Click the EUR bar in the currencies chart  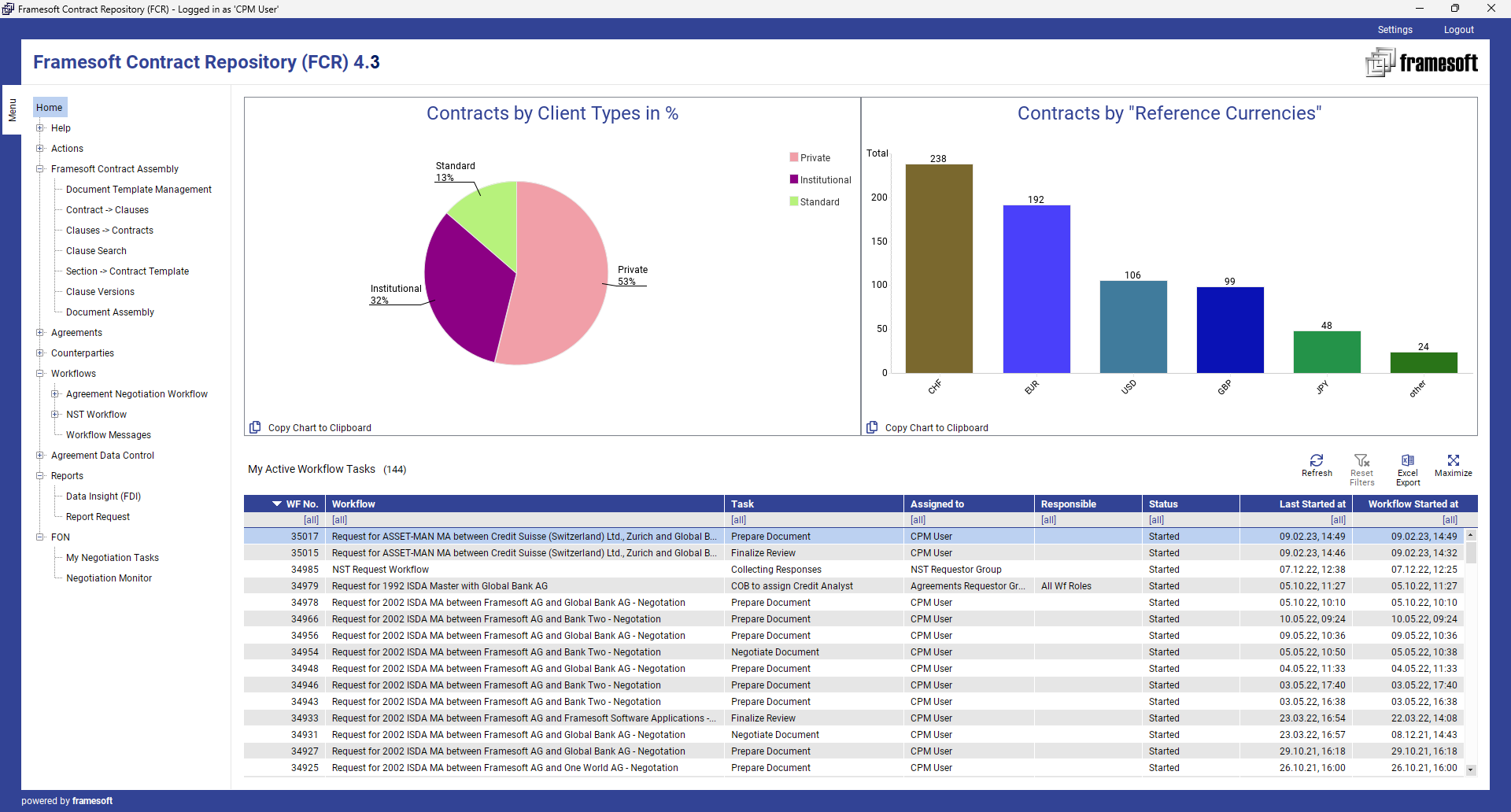click(x=1036, y=289)
